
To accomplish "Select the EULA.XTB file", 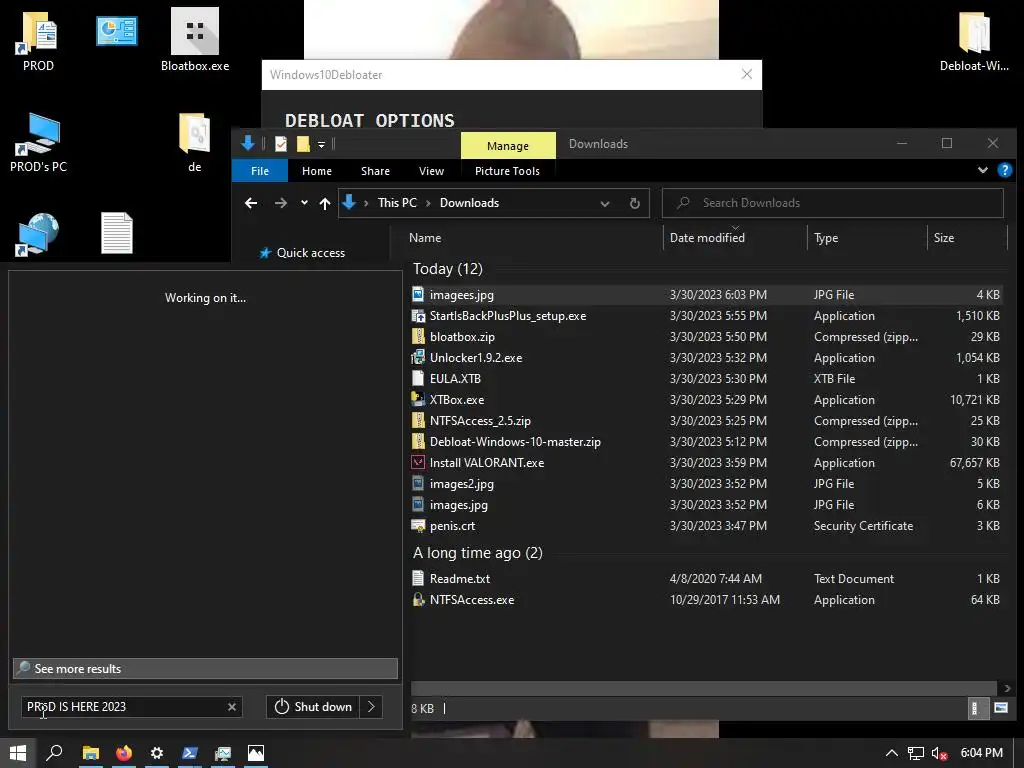I will (x=705, y=378).
